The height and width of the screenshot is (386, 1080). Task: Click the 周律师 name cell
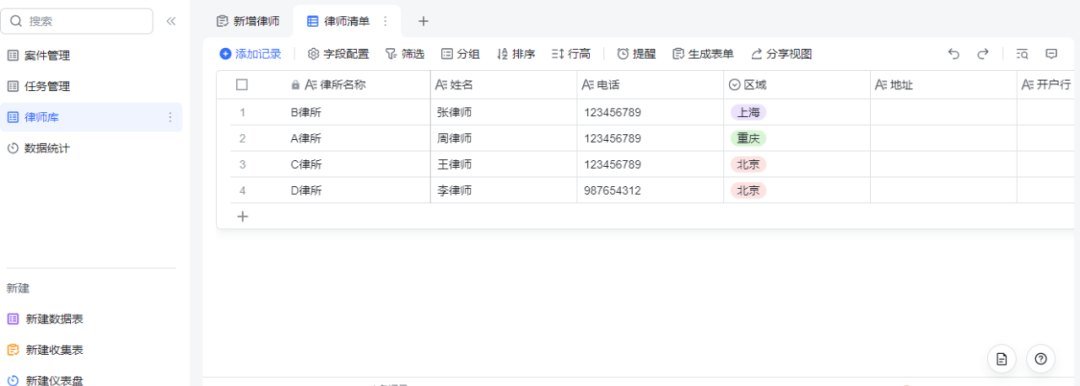tap(503, 139)
